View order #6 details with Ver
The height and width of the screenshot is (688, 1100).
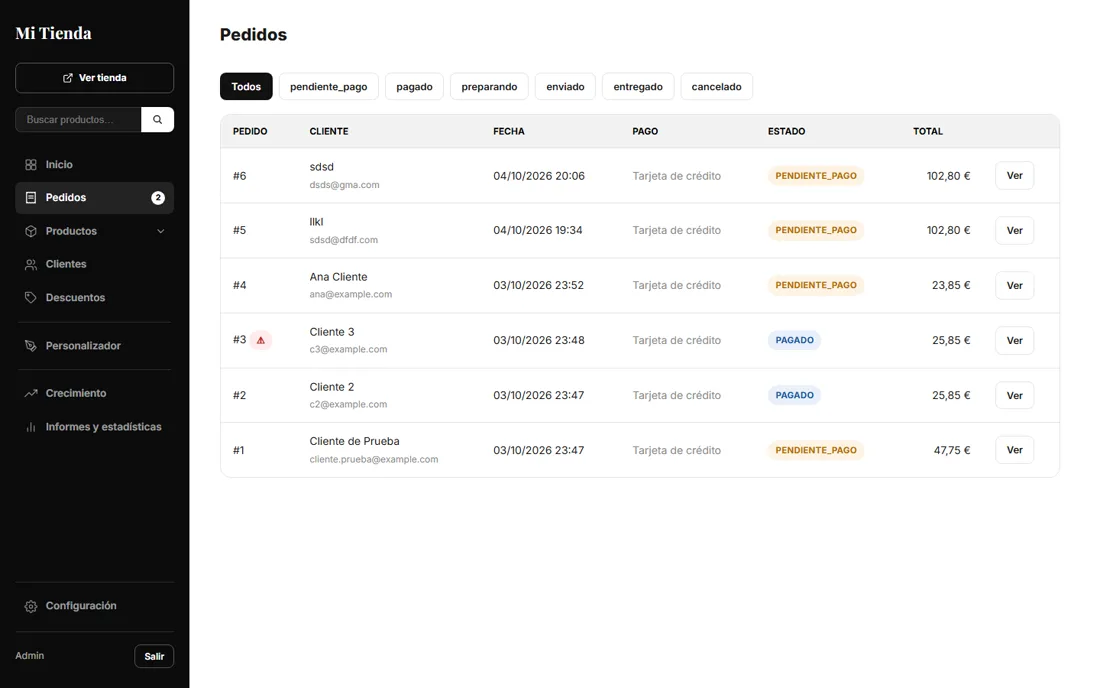[x=1014, y=175]
